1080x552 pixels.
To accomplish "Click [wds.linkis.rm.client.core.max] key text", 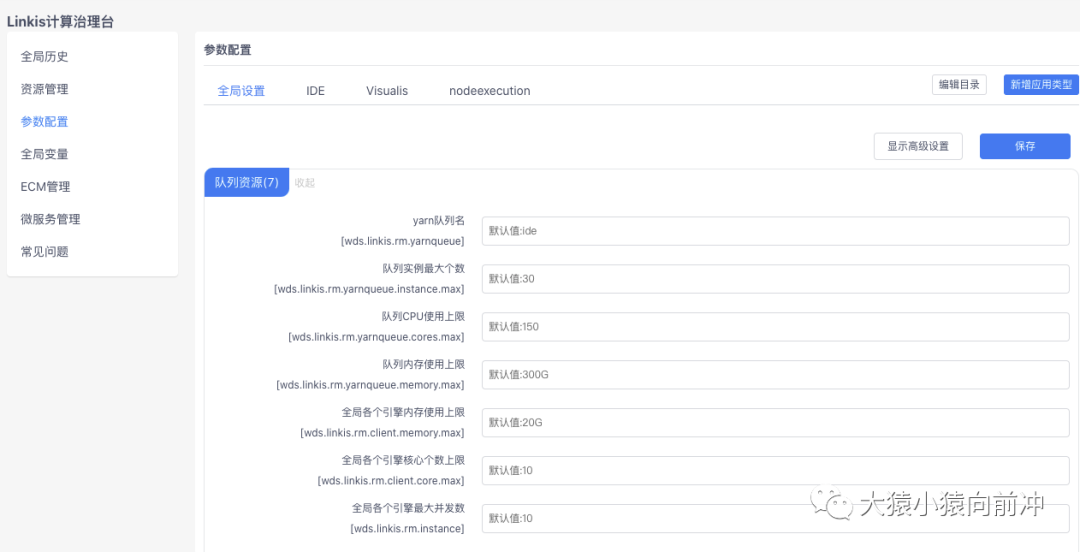I will coord(391,480).
